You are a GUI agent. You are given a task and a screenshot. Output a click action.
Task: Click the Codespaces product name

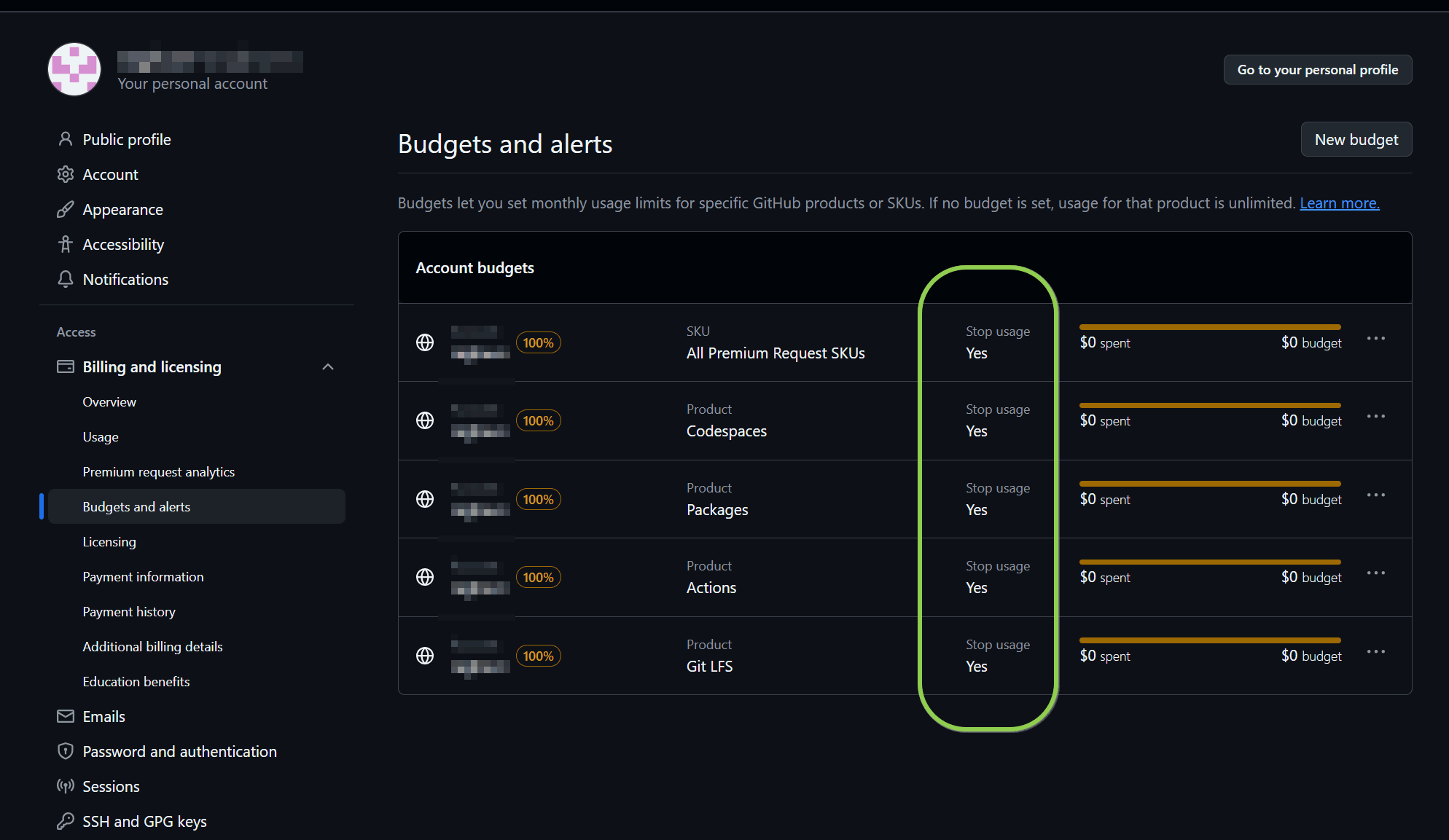point(727,431)
